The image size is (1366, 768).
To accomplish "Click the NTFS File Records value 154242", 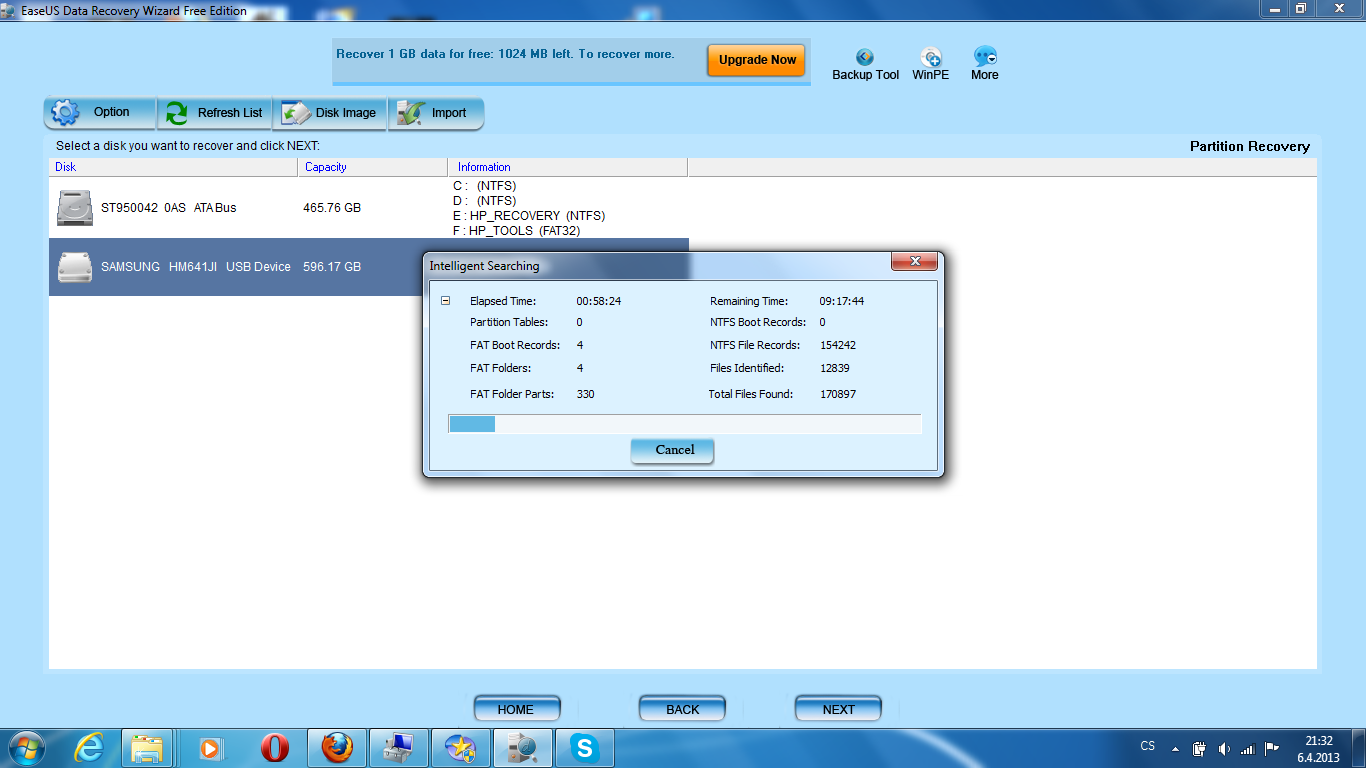I will click(x=837, y=345).
